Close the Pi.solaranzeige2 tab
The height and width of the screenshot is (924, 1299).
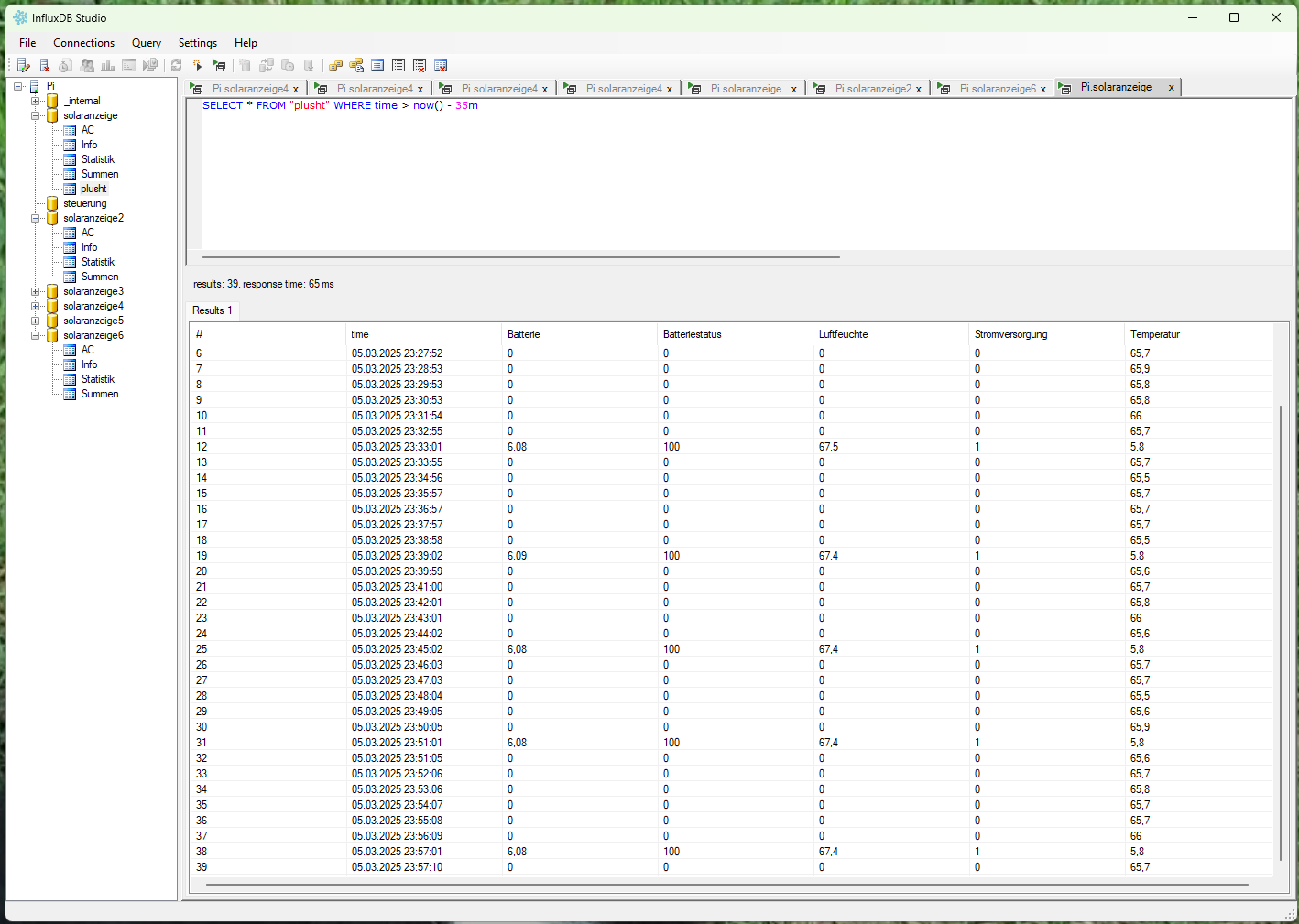pyautogui.click(x=918, y=89)
